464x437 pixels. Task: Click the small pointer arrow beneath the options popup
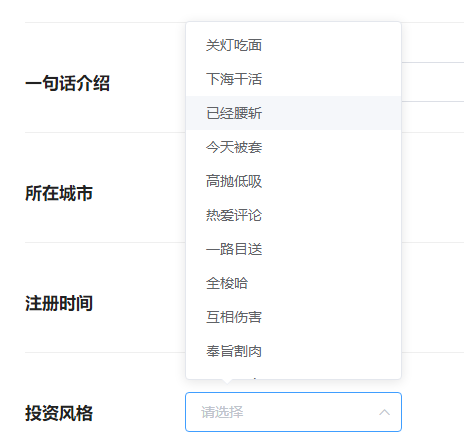[227, 381]
